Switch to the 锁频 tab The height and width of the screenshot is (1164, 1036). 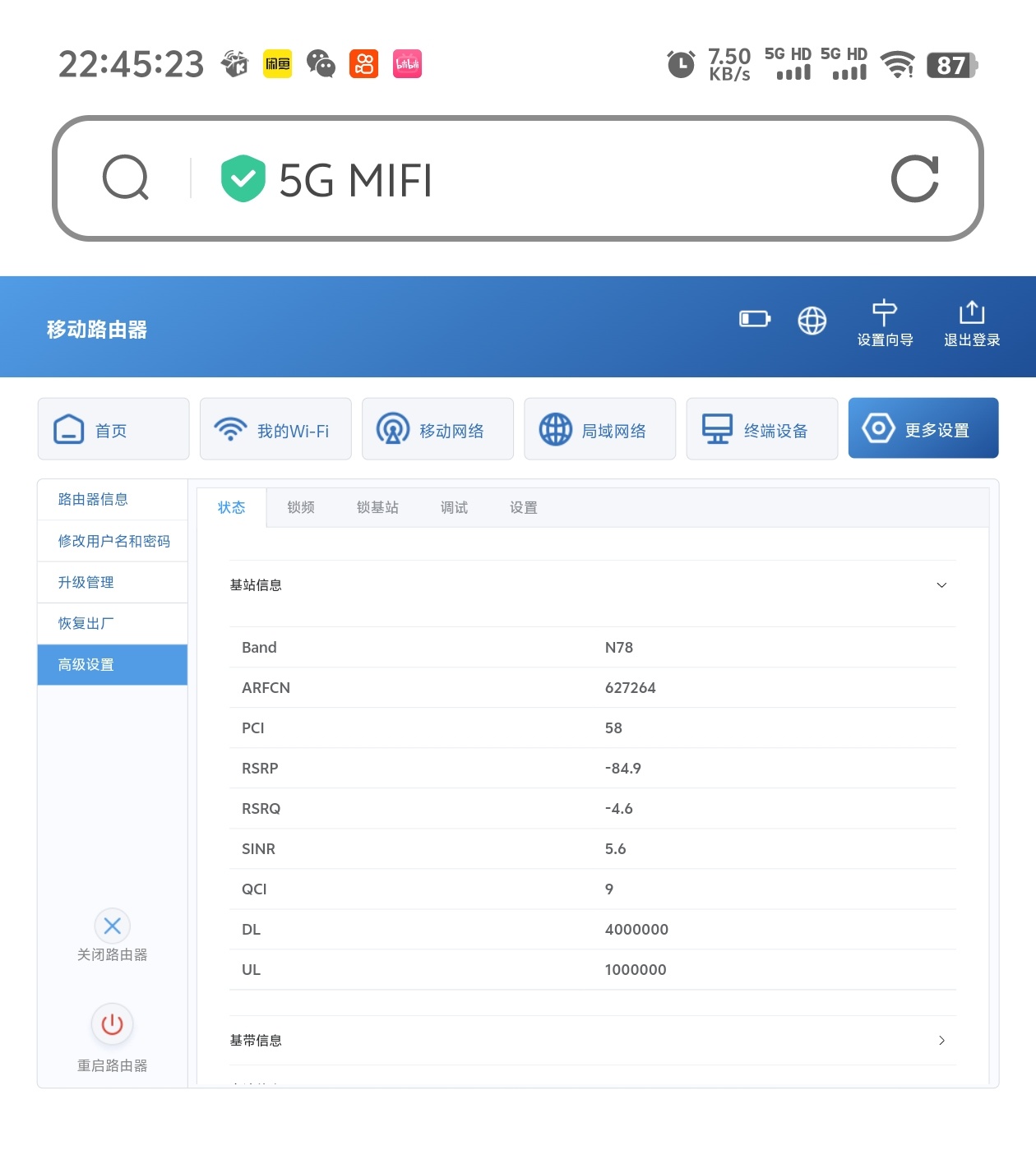click(x=301, y=508)
